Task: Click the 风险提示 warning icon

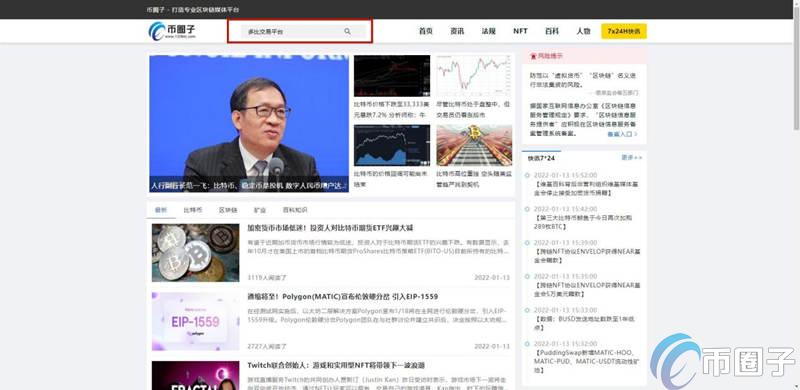Action: [x=534, y=56]
